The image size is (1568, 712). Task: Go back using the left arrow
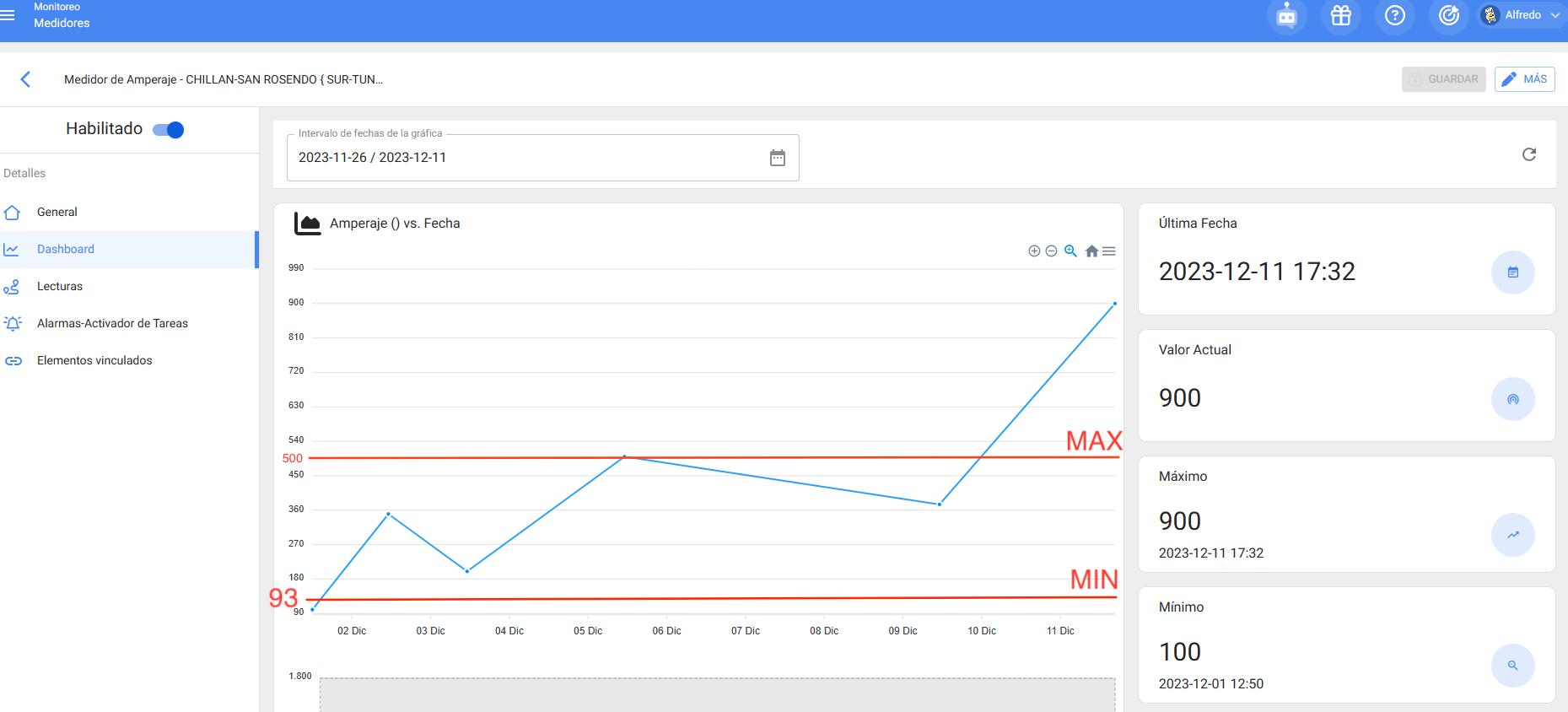point(25,79)
